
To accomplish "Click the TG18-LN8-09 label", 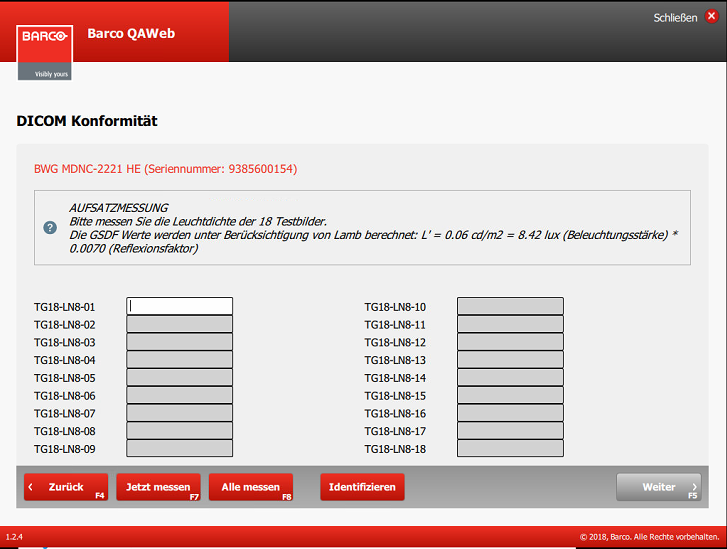I will coord(64,449).
